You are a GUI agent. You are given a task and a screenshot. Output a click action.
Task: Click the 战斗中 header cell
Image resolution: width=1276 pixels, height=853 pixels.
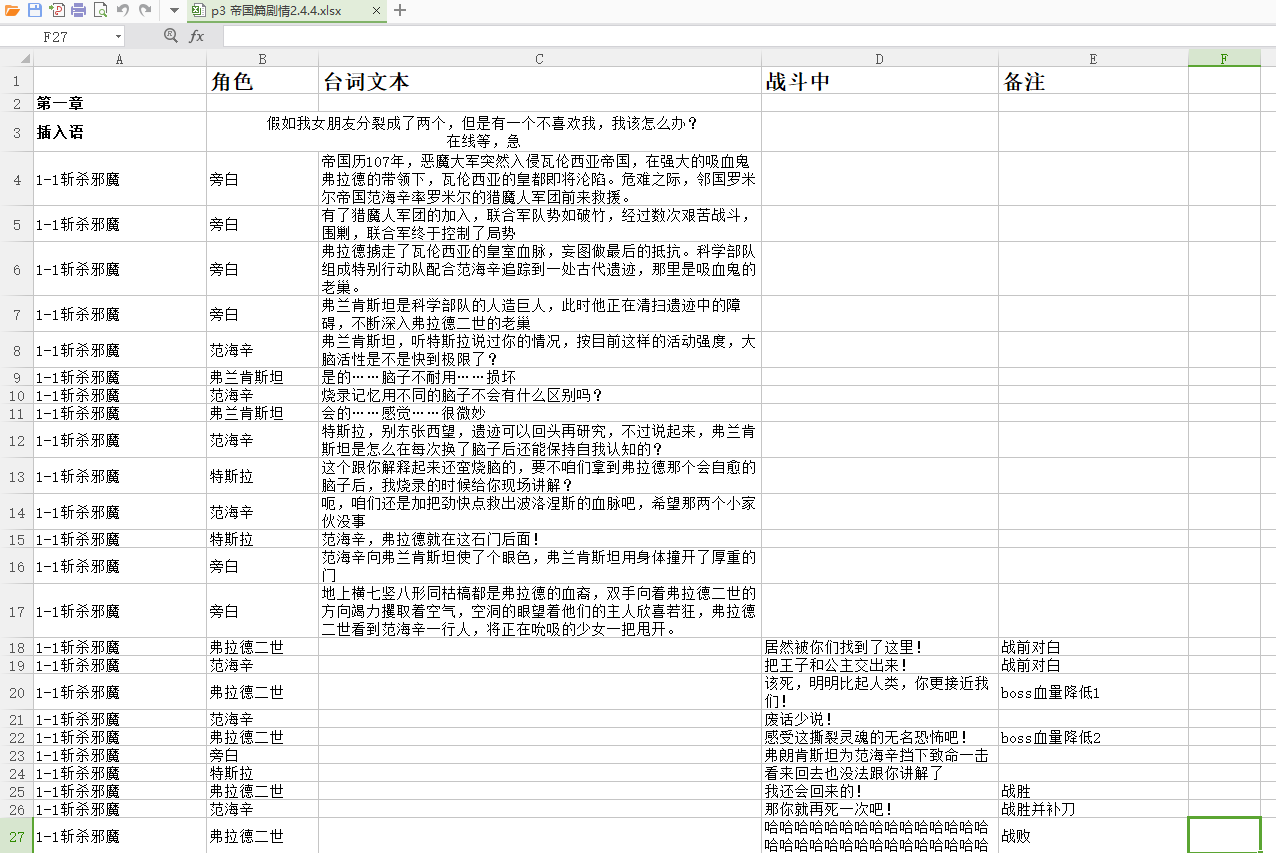pyautogui.click(x=880, y=81)
